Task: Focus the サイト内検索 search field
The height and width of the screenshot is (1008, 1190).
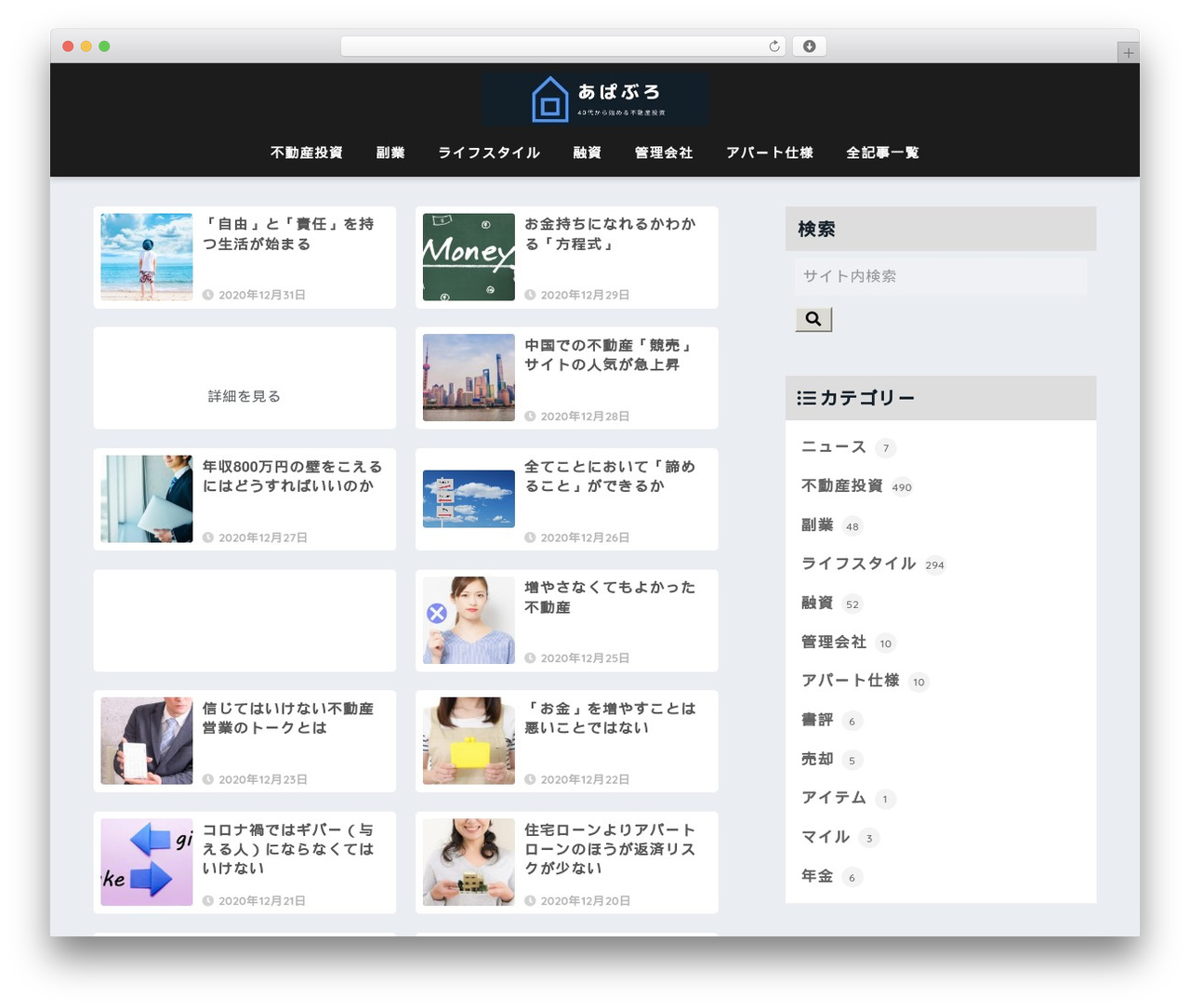Action: 940,276
